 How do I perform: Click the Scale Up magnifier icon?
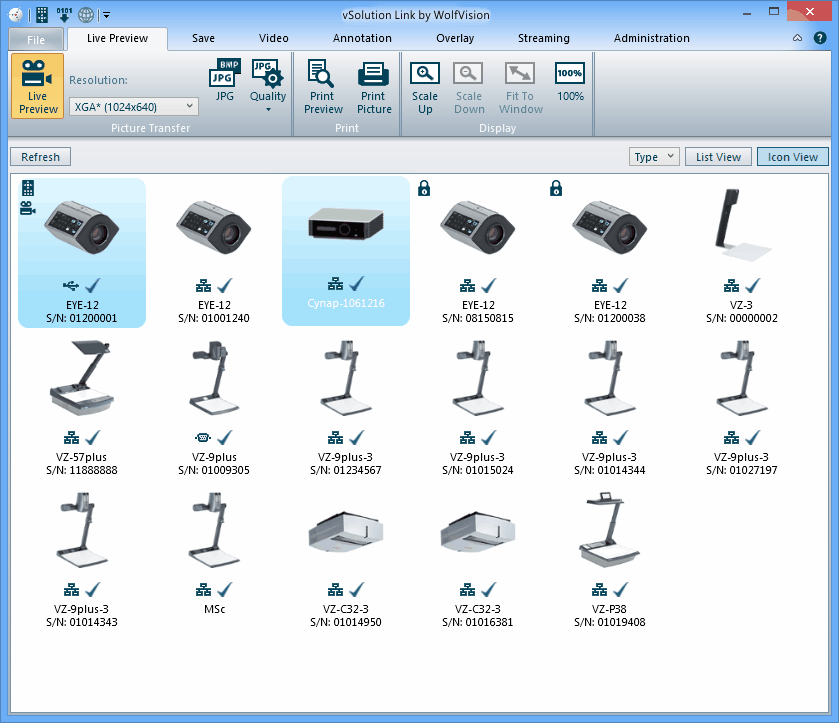425,87
